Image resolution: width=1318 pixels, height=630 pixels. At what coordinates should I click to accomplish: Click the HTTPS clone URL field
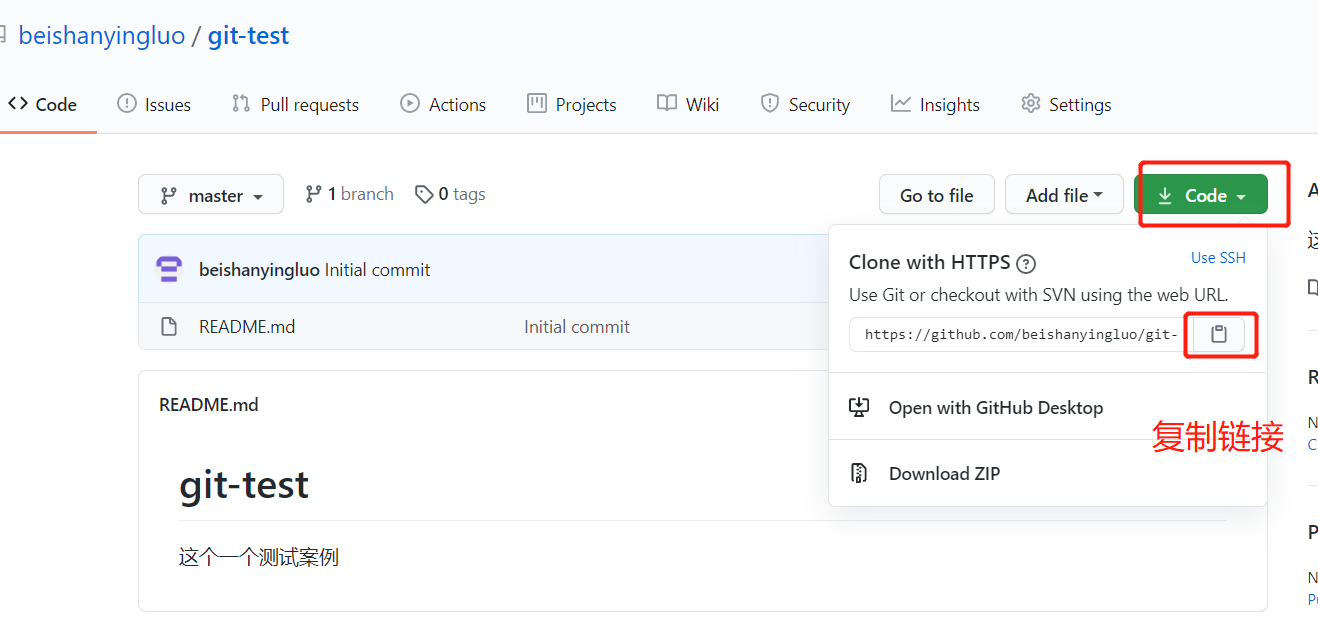tap(1017, 334)
